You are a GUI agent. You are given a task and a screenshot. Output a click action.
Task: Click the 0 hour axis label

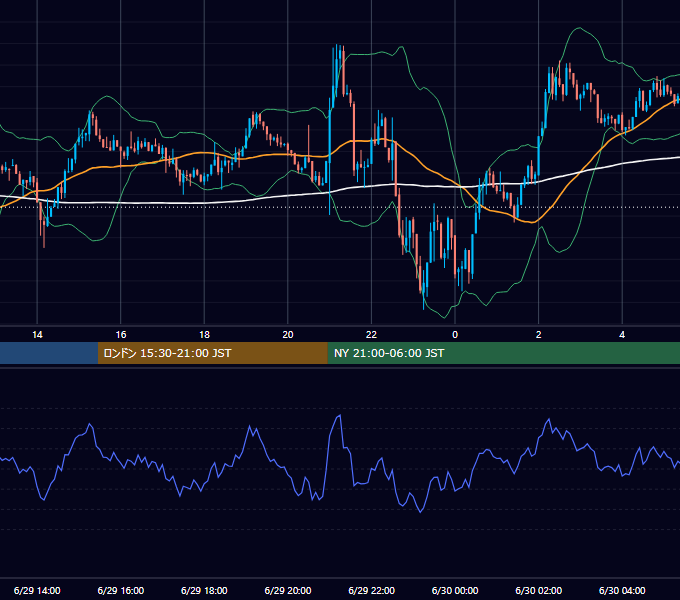tap(455, 335)
